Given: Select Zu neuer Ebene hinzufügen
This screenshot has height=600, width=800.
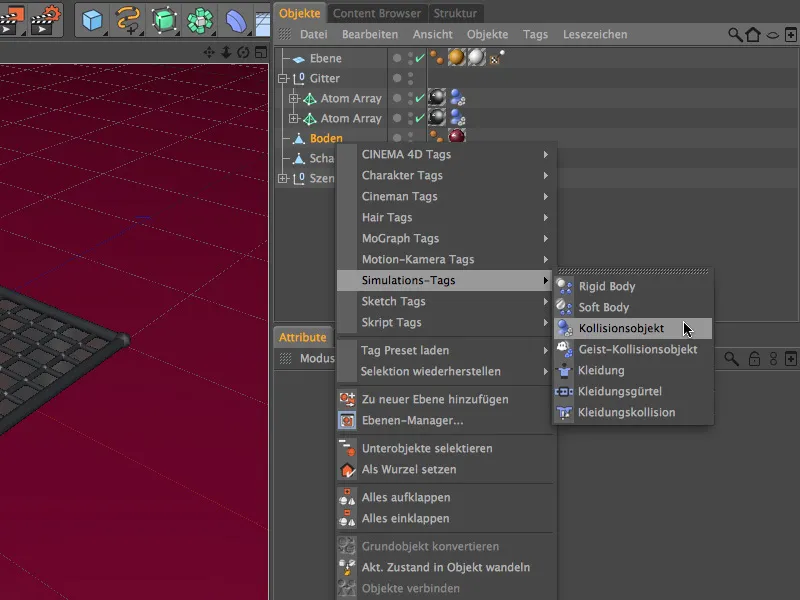Looking at the screenshot, I should pos(446,399).
